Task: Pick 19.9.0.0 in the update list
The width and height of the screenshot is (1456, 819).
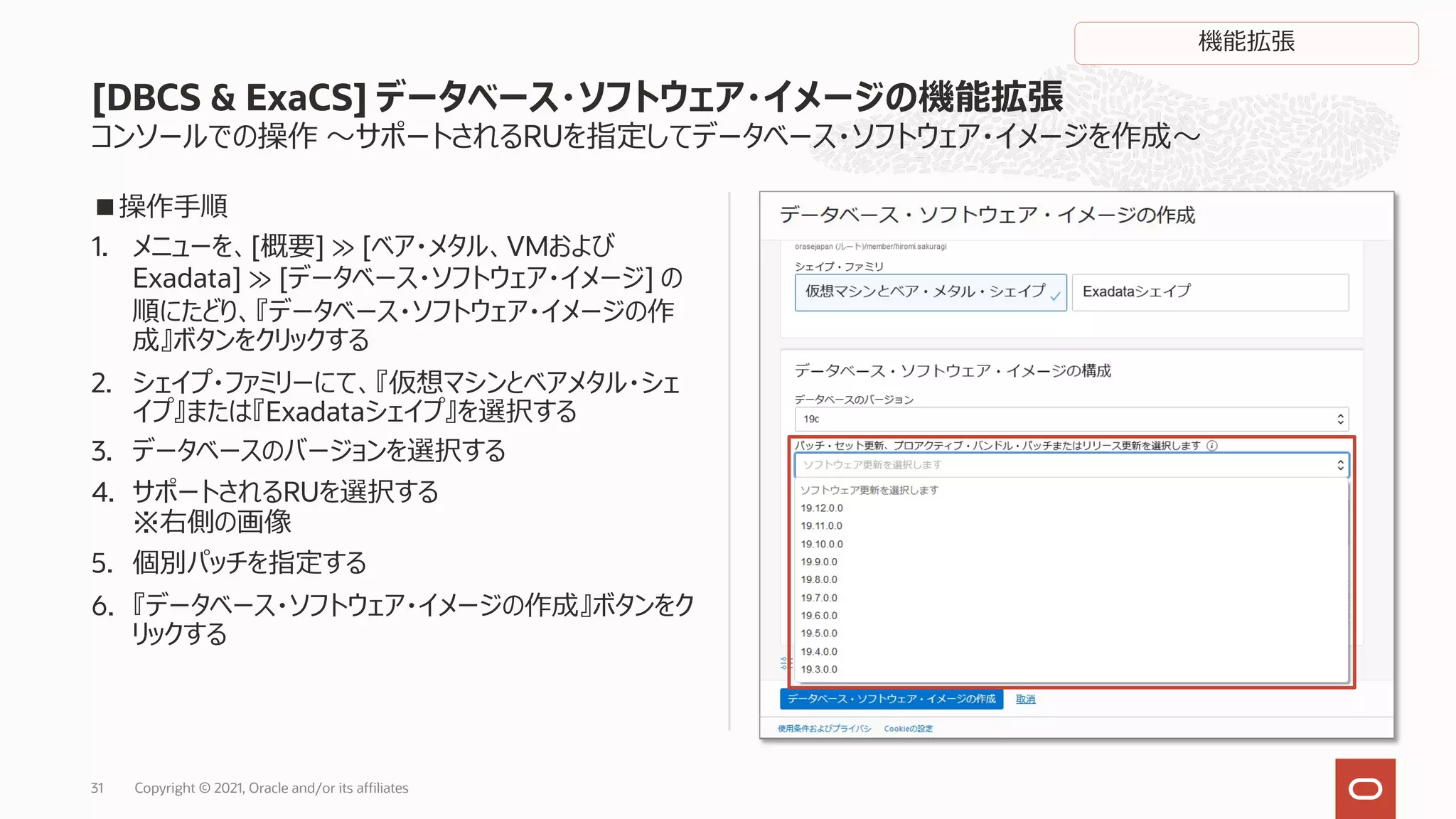Action: (819, 562)
